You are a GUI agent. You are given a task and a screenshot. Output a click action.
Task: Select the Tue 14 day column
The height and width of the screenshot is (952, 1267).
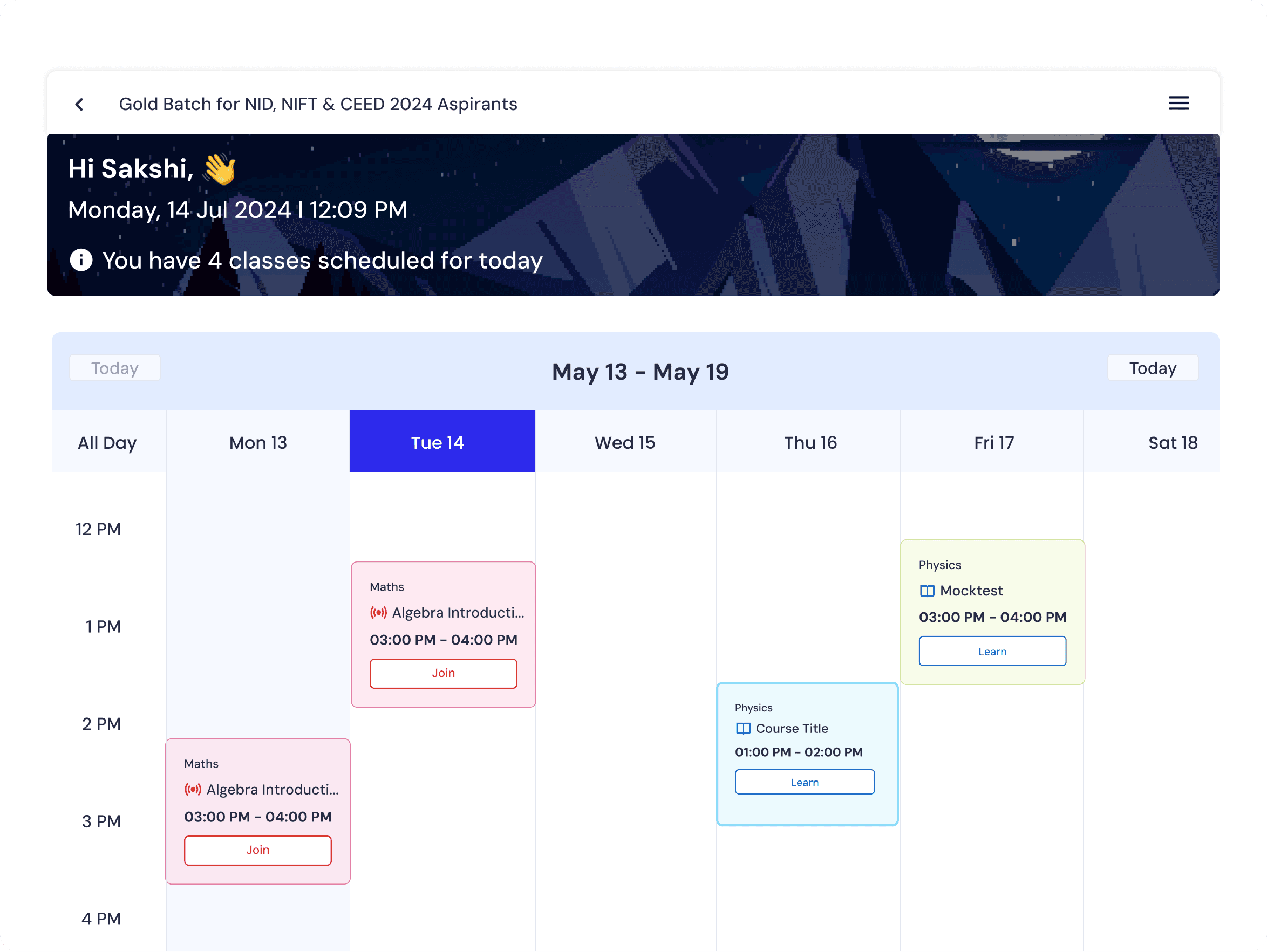click(x=441, y=442)
